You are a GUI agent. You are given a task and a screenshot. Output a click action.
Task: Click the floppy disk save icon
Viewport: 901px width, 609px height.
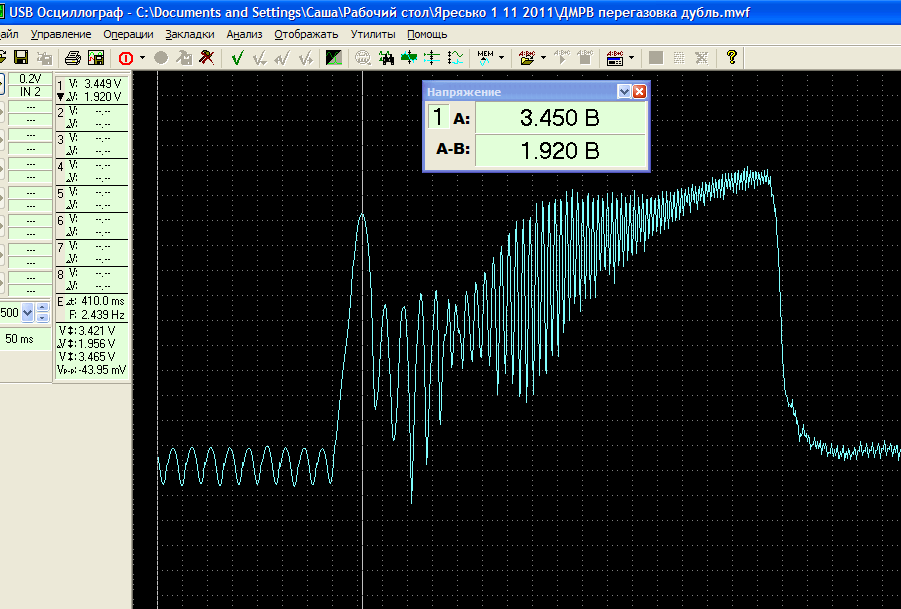pyautogui.click(x=21, y=57)
